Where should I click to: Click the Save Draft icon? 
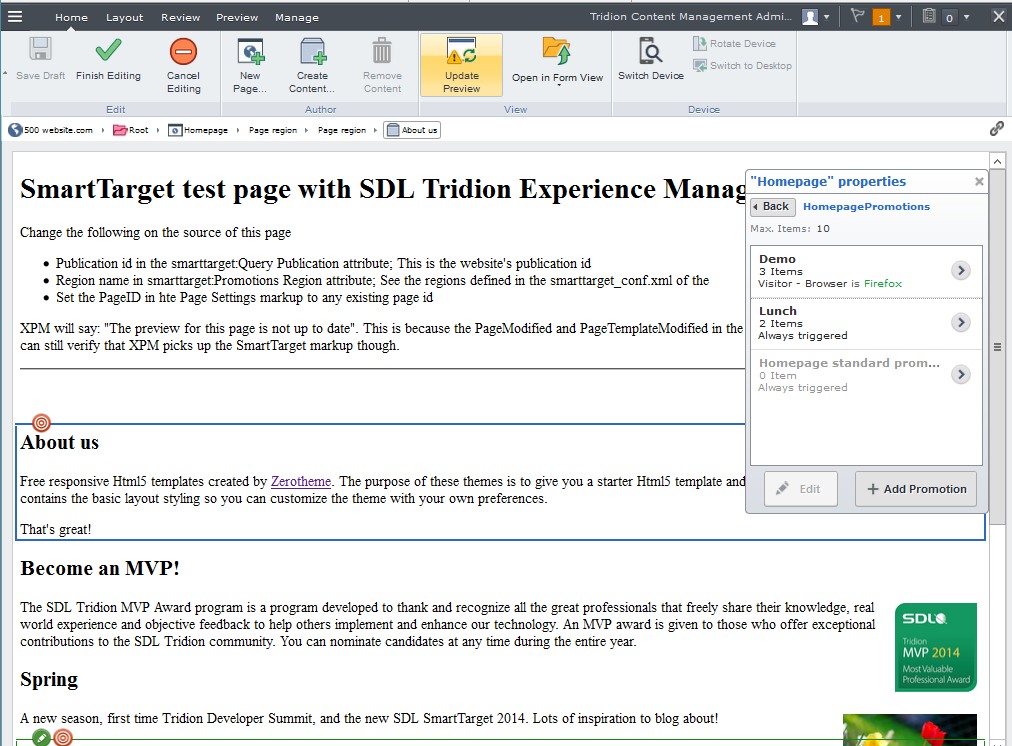coord(40,50)
